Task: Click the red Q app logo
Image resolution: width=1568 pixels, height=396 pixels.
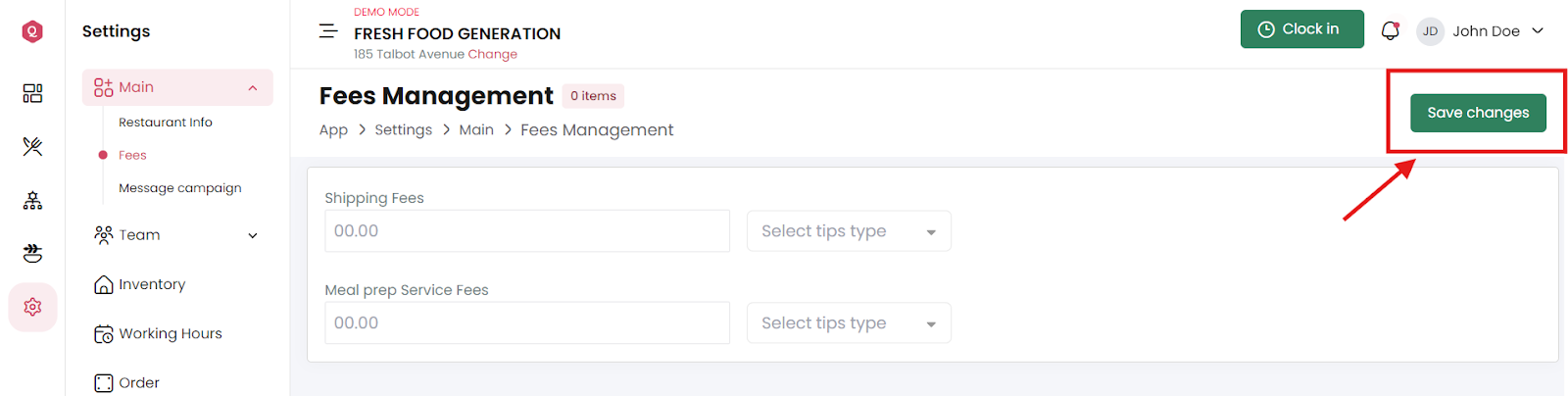Action: (32, 31)
